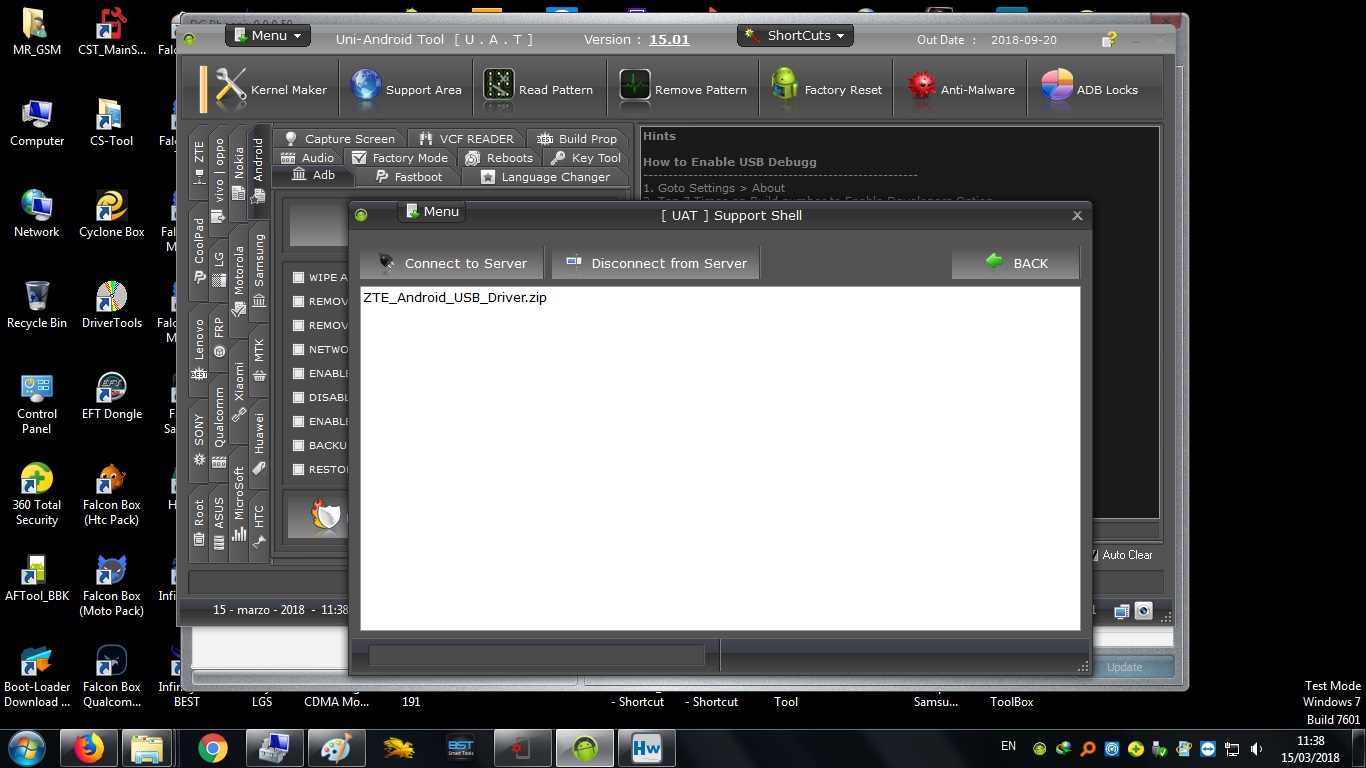Tick the WIPE checkbox
This screenshot has width=1366, height=768.
(298, 277)
